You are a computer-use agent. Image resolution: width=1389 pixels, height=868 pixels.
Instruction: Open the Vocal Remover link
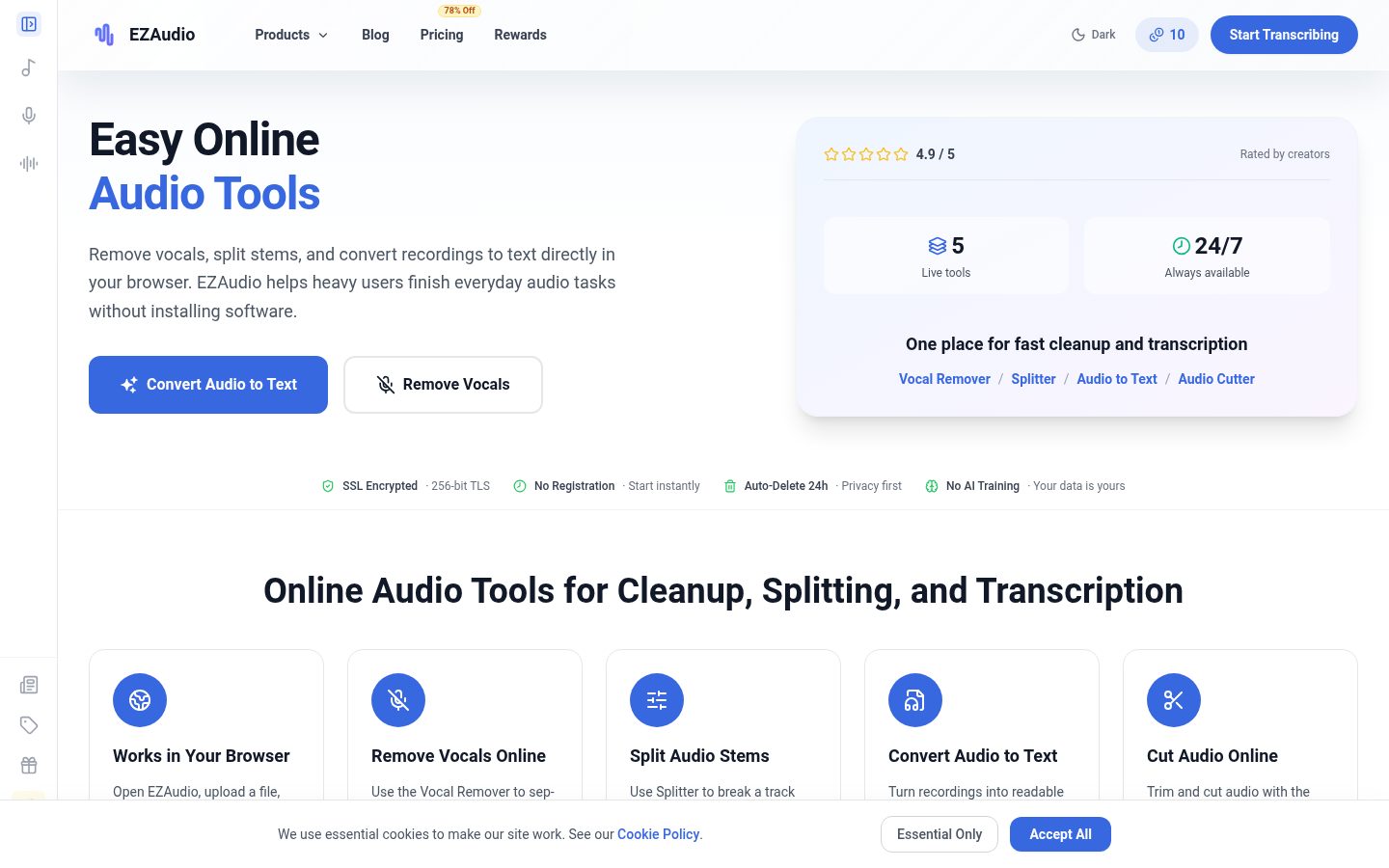pos(944,379)
